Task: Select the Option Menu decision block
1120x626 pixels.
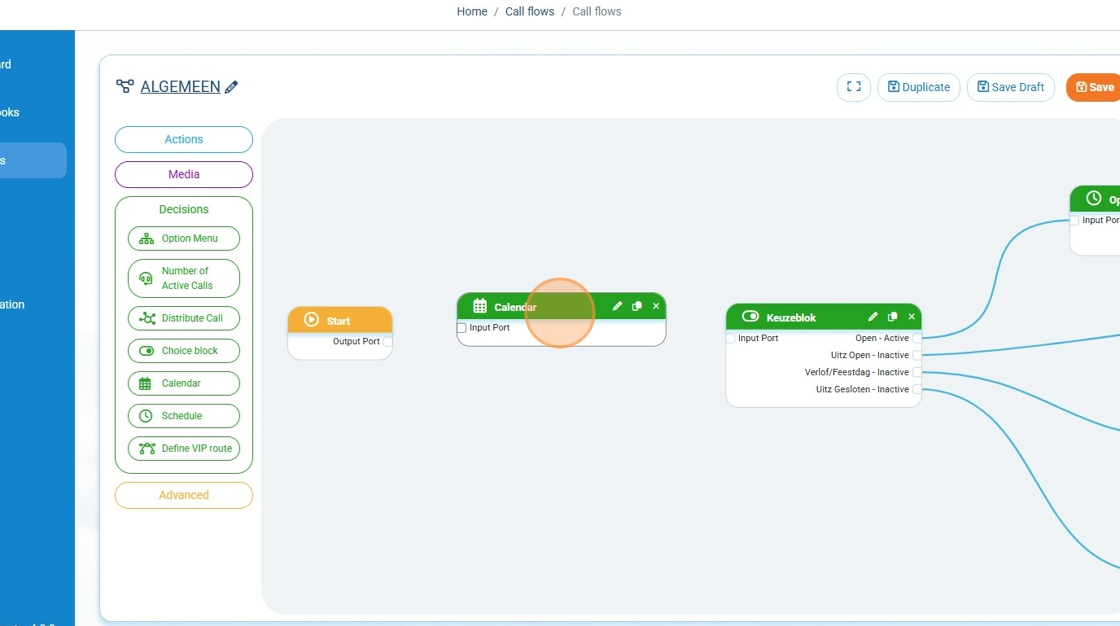Action: [184, 239]
